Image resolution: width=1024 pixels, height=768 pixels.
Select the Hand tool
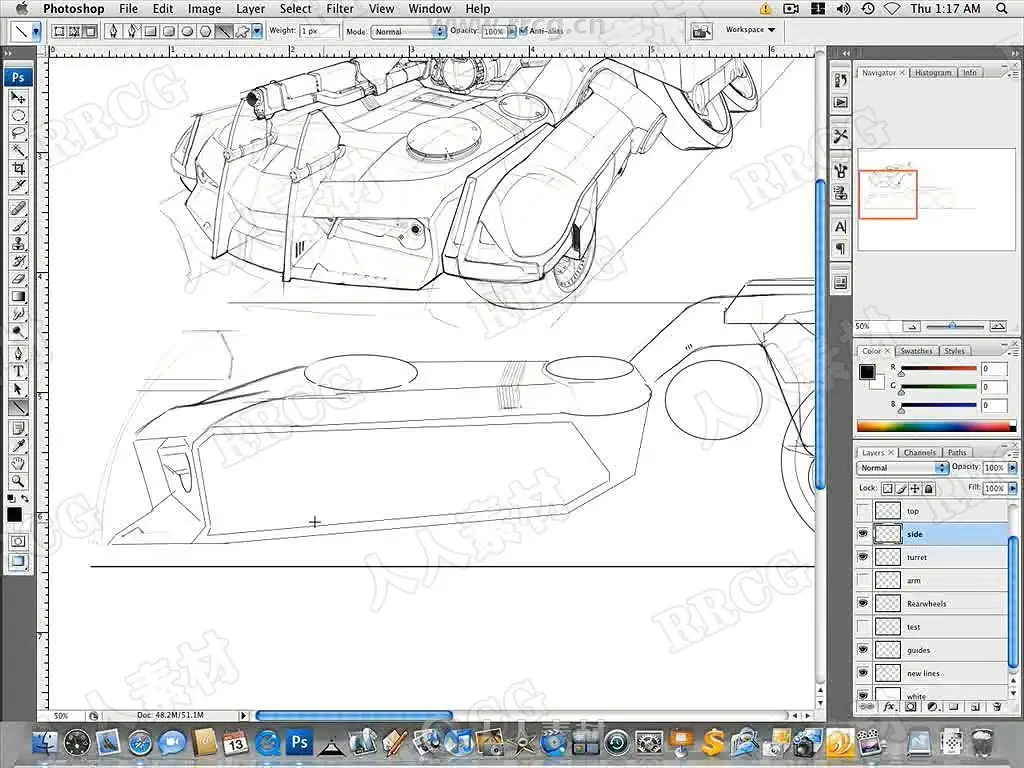[18, 463]
